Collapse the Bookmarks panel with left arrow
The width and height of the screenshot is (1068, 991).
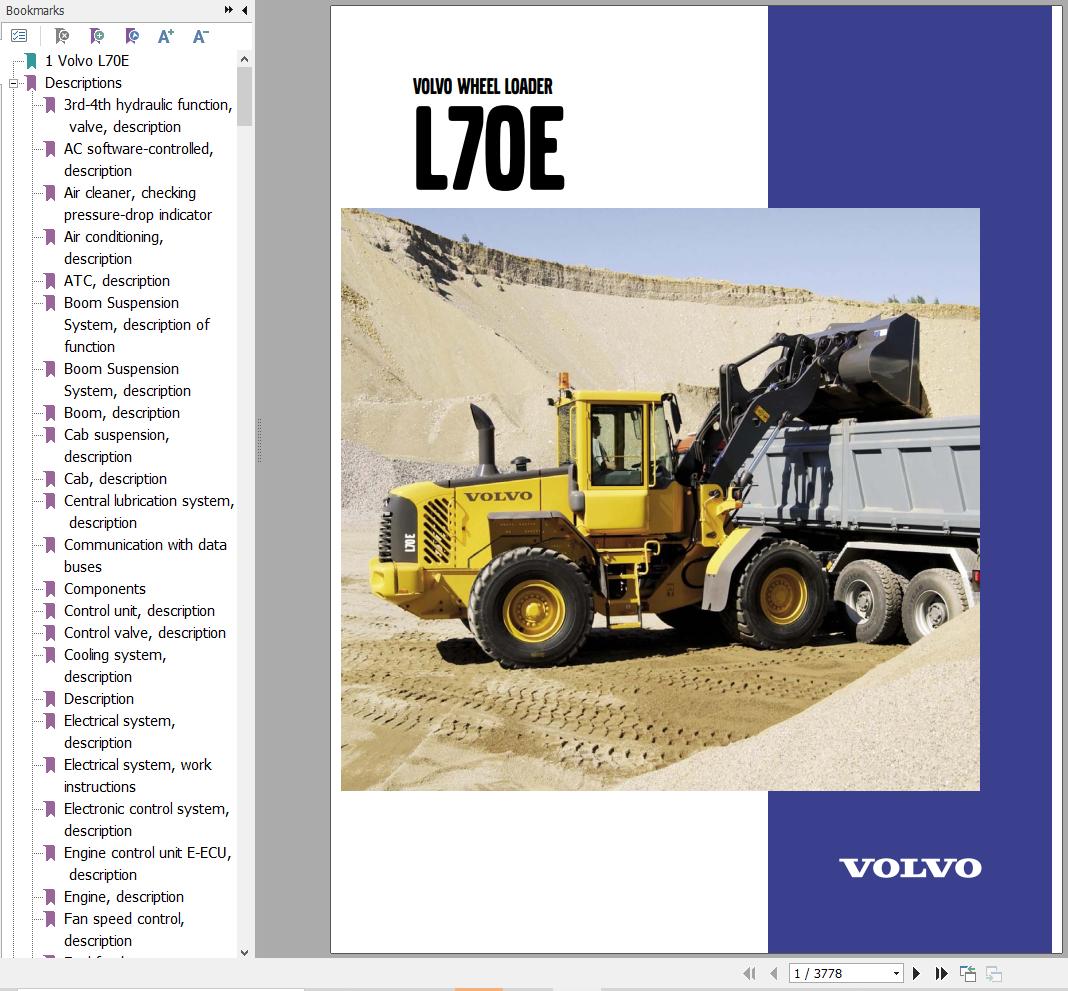coord(245,10)
